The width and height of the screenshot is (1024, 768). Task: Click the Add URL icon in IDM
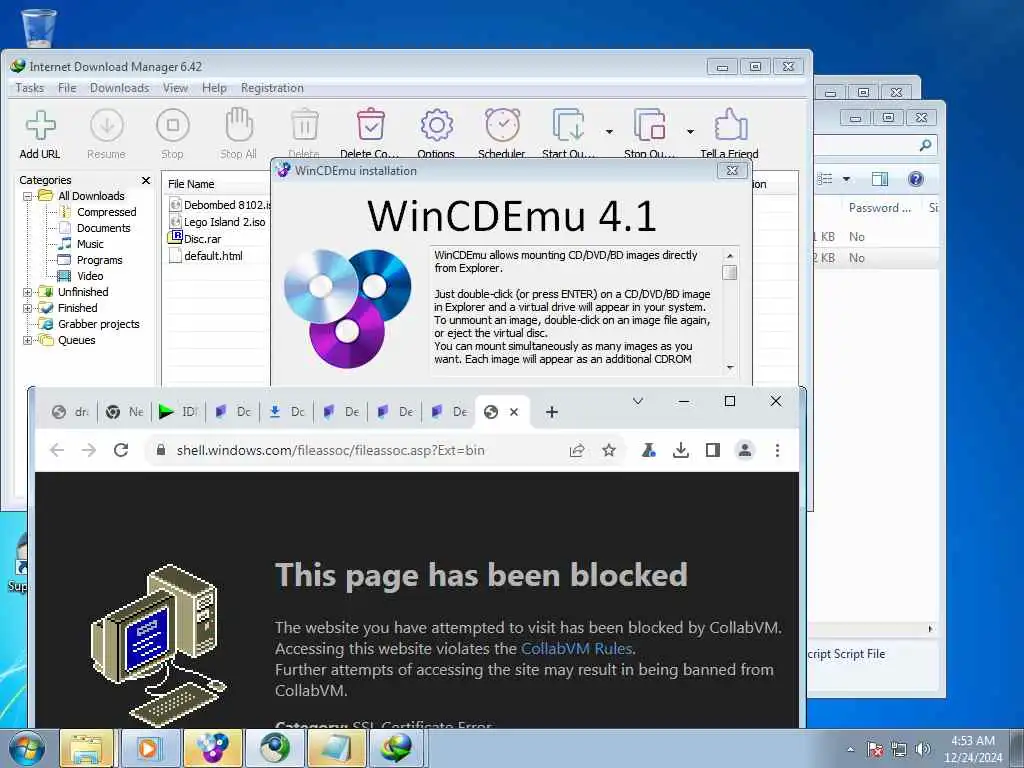[x=40, y=125]
